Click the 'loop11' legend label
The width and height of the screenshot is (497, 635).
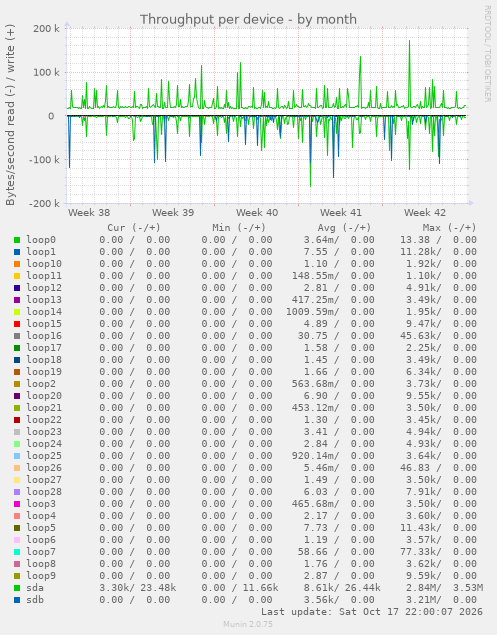point(44,276)
